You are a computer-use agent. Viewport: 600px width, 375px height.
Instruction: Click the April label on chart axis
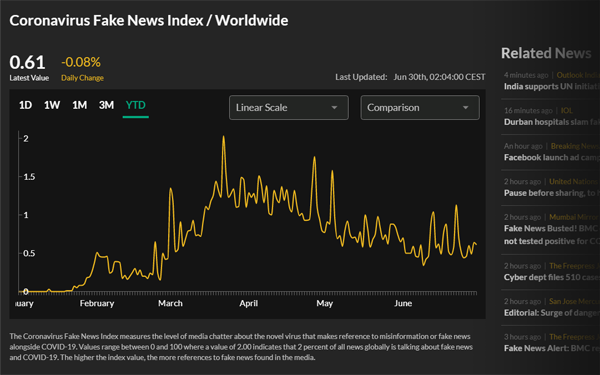coord(248,303)
